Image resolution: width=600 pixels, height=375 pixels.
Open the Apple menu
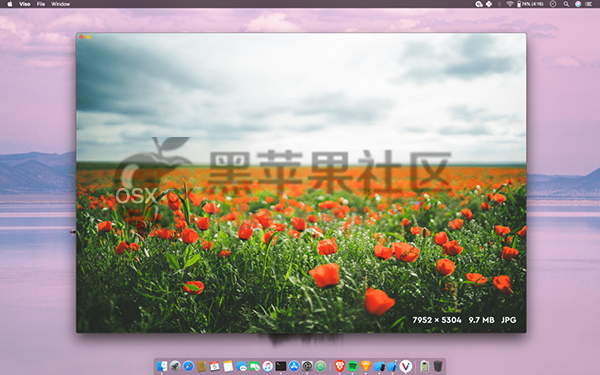coord(10,4)
